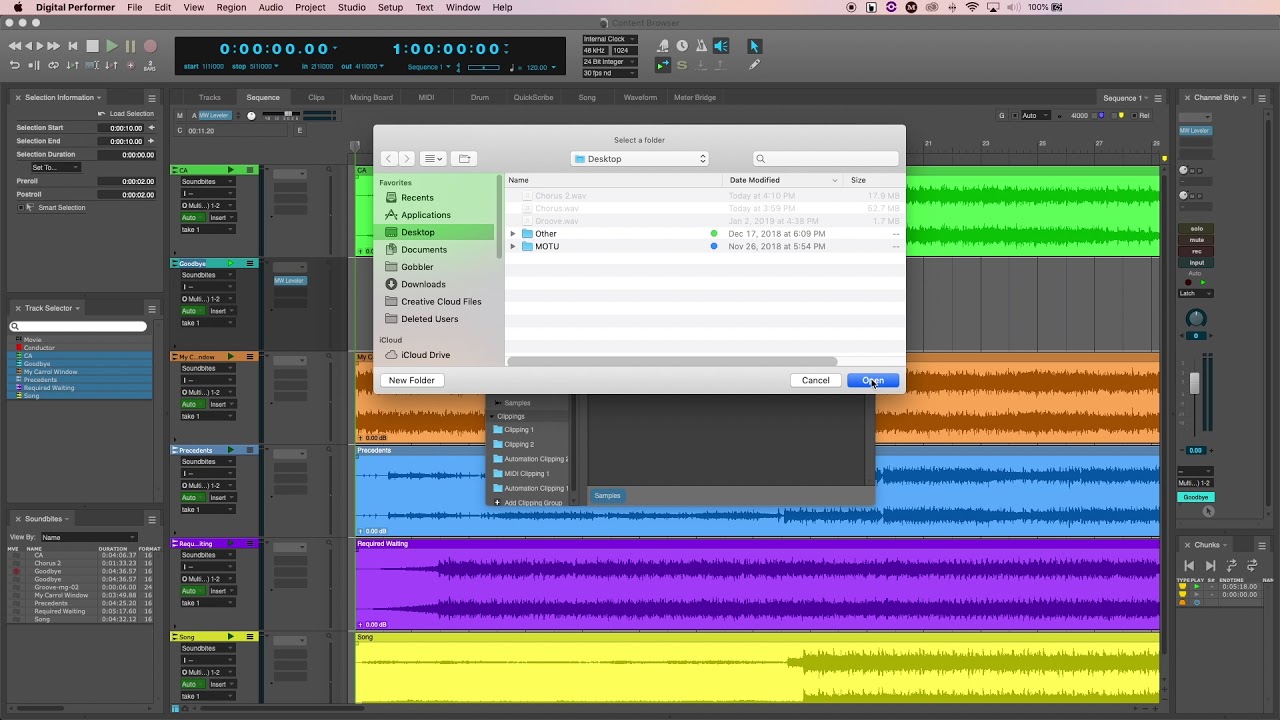Image resolution: width=1280 pixels, height=720 pixels.
Task: Open the Desktop location dropdown in dialog
Action: [x=640, y=159]
